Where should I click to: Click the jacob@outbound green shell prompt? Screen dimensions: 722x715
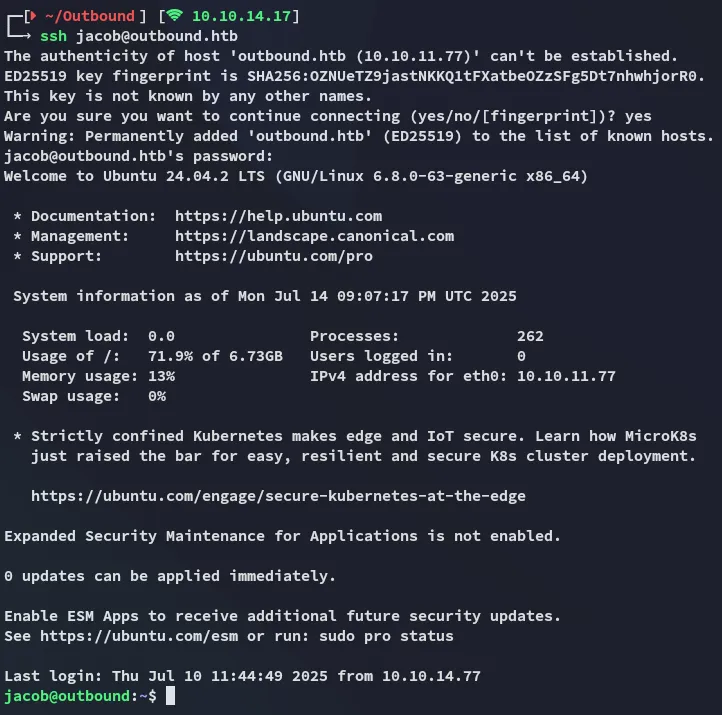[x=67, y=696]
